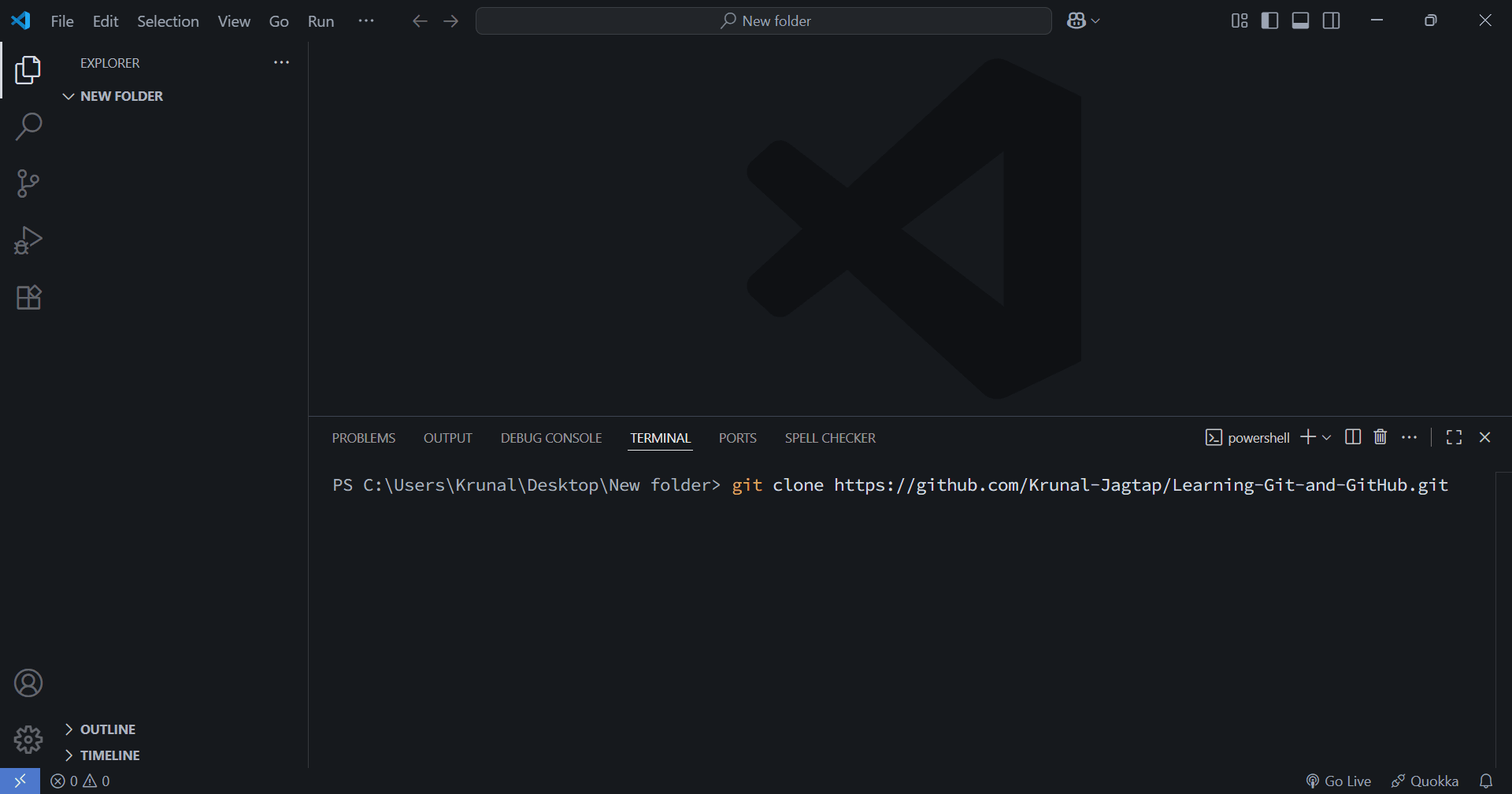The image size is (1512, 794).
Task: Split the terminal pane
Action: [x=1353, y=437]
